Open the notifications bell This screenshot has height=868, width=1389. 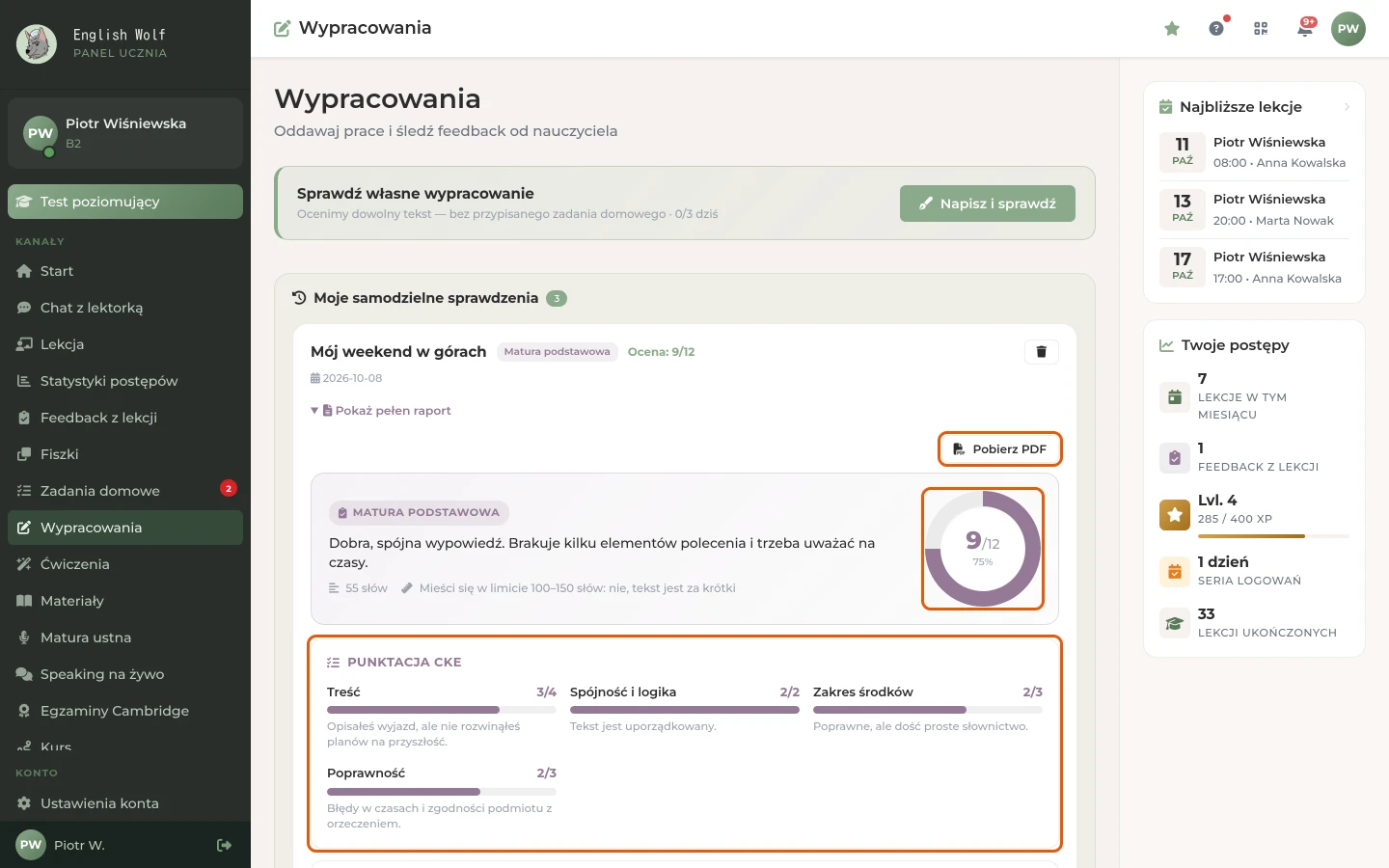(1305, 29)
